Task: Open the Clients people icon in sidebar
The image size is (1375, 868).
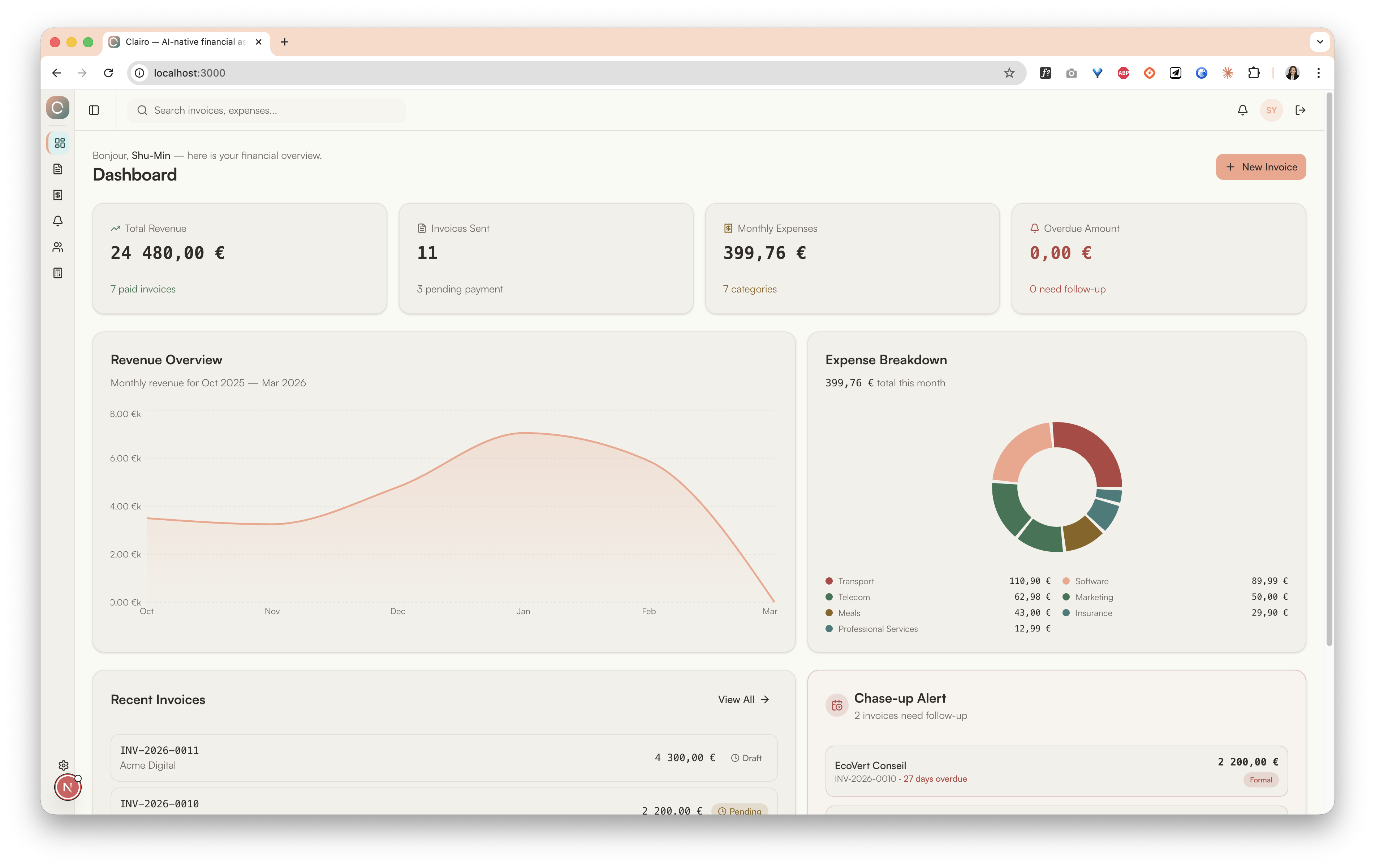Action: (58, 247)
